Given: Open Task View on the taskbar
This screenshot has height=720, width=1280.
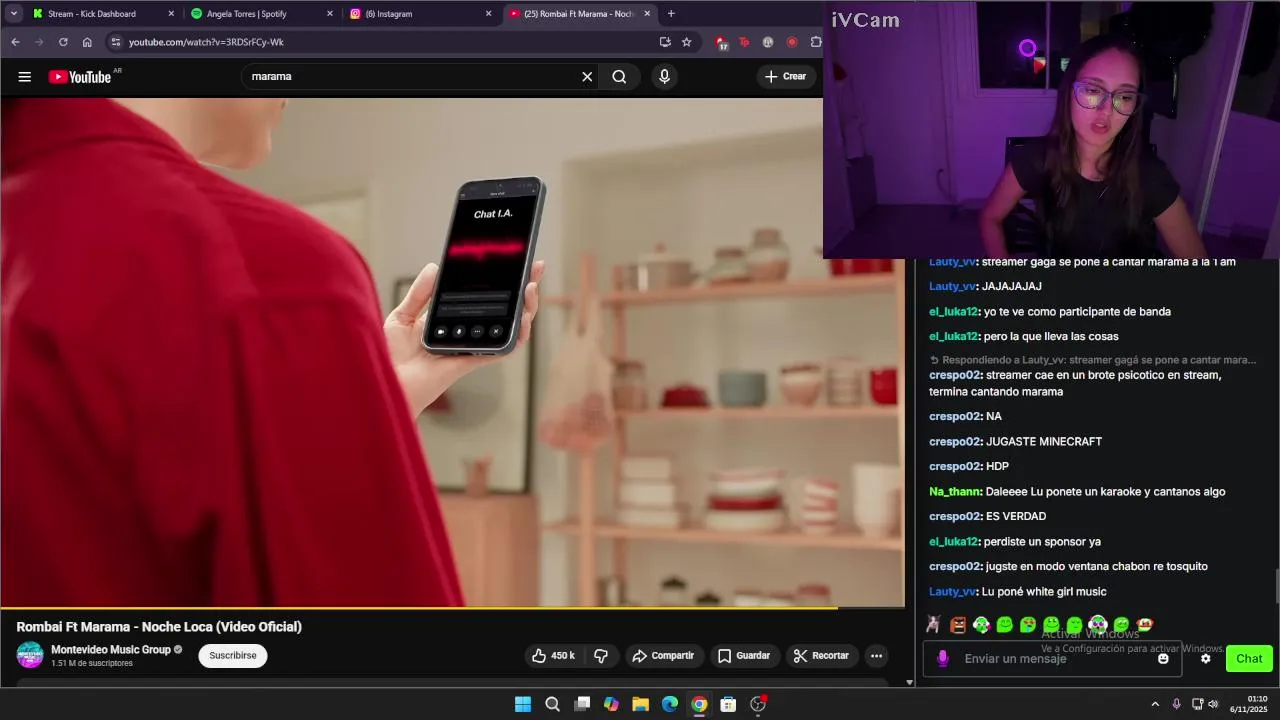Looking at the screenshot, I should coord(582,704).
